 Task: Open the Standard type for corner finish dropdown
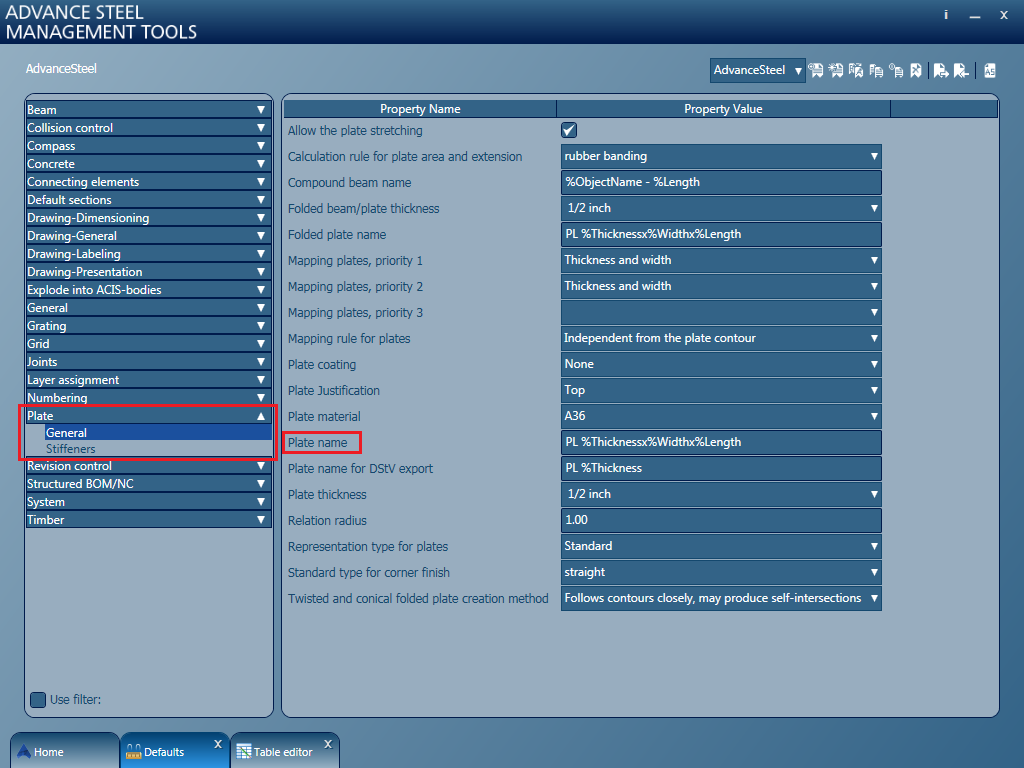pyautogui.click(x=721, y=572)
